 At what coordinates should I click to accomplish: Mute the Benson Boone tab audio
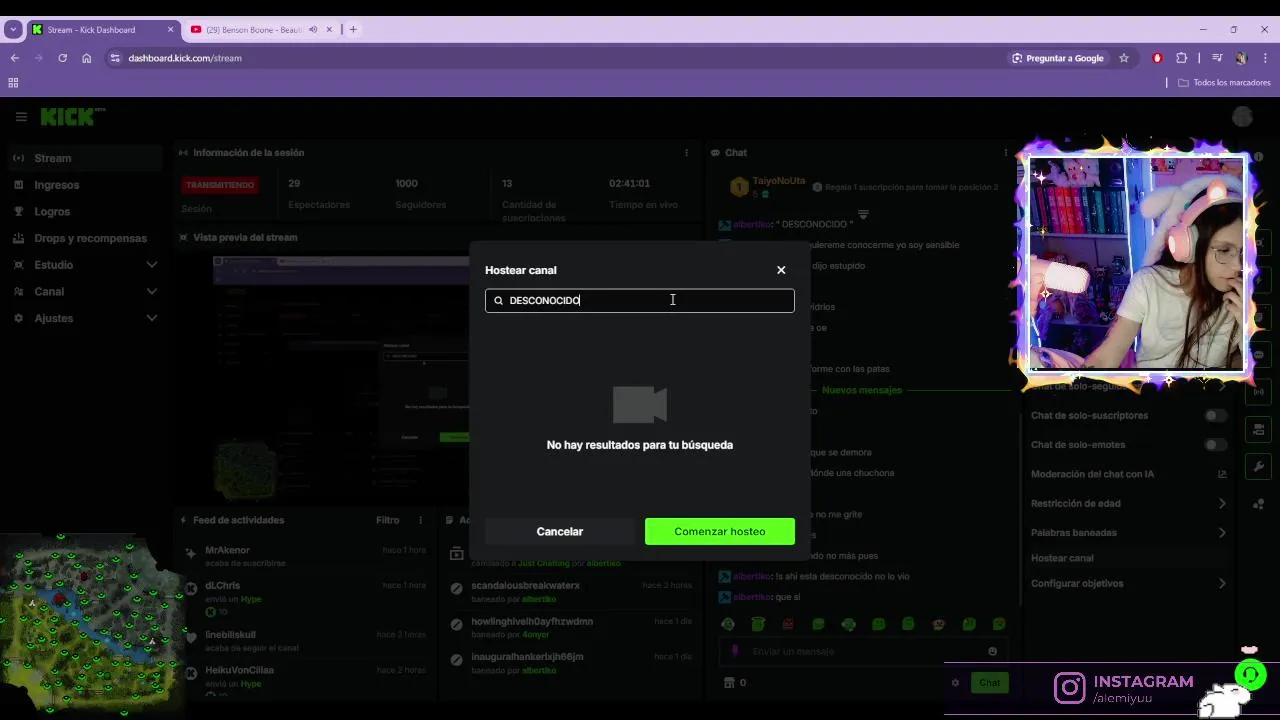pyautogui.click(x=313, y=30)
